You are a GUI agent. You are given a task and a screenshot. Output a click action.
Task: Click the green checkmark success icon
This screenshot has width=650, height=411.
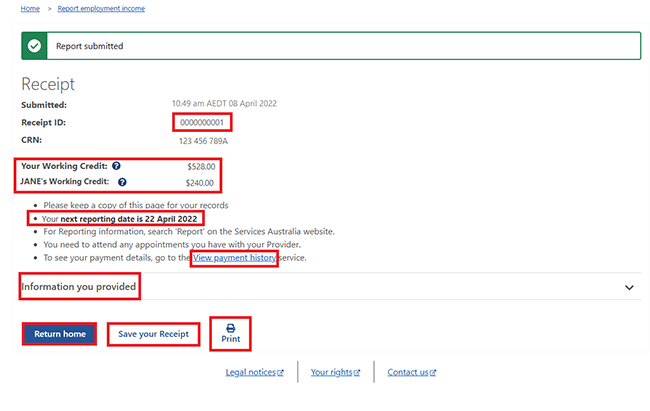point(35,46)
